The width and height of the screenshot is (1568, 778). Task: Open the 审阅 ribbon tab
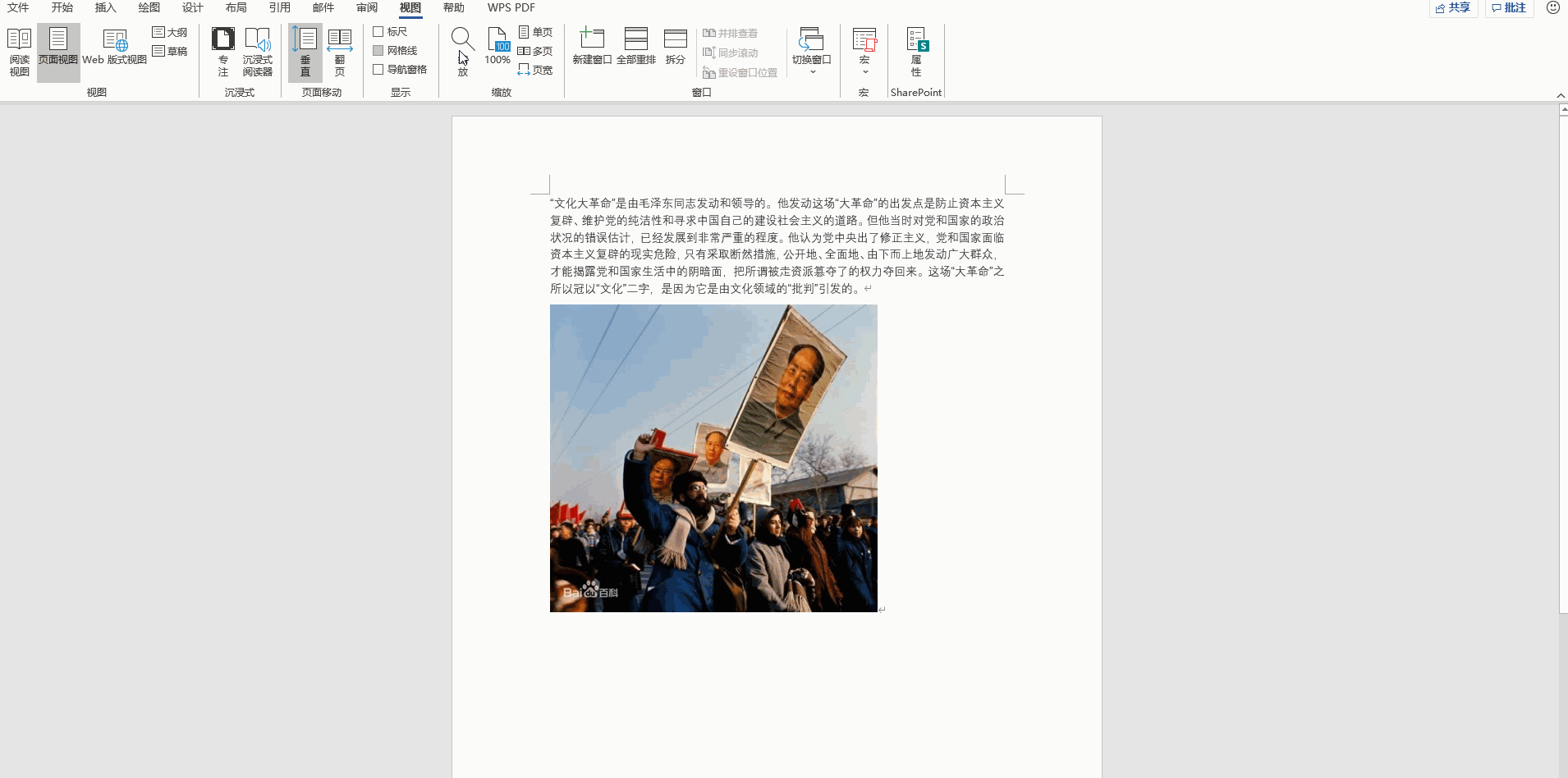[x=367, y=7]
